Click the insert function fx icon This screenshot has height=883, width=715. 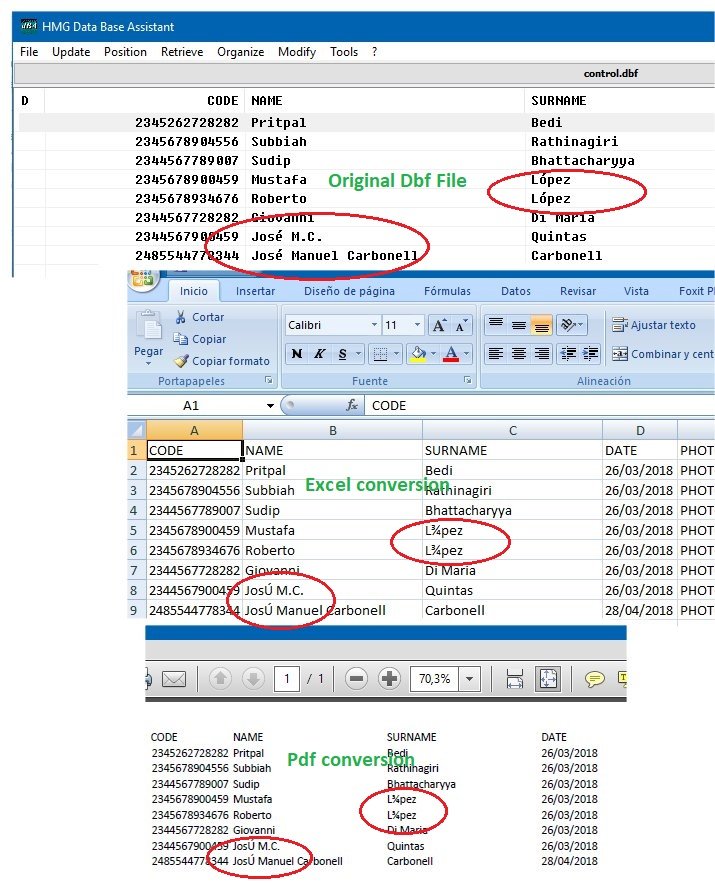click(x=351, y=406)
